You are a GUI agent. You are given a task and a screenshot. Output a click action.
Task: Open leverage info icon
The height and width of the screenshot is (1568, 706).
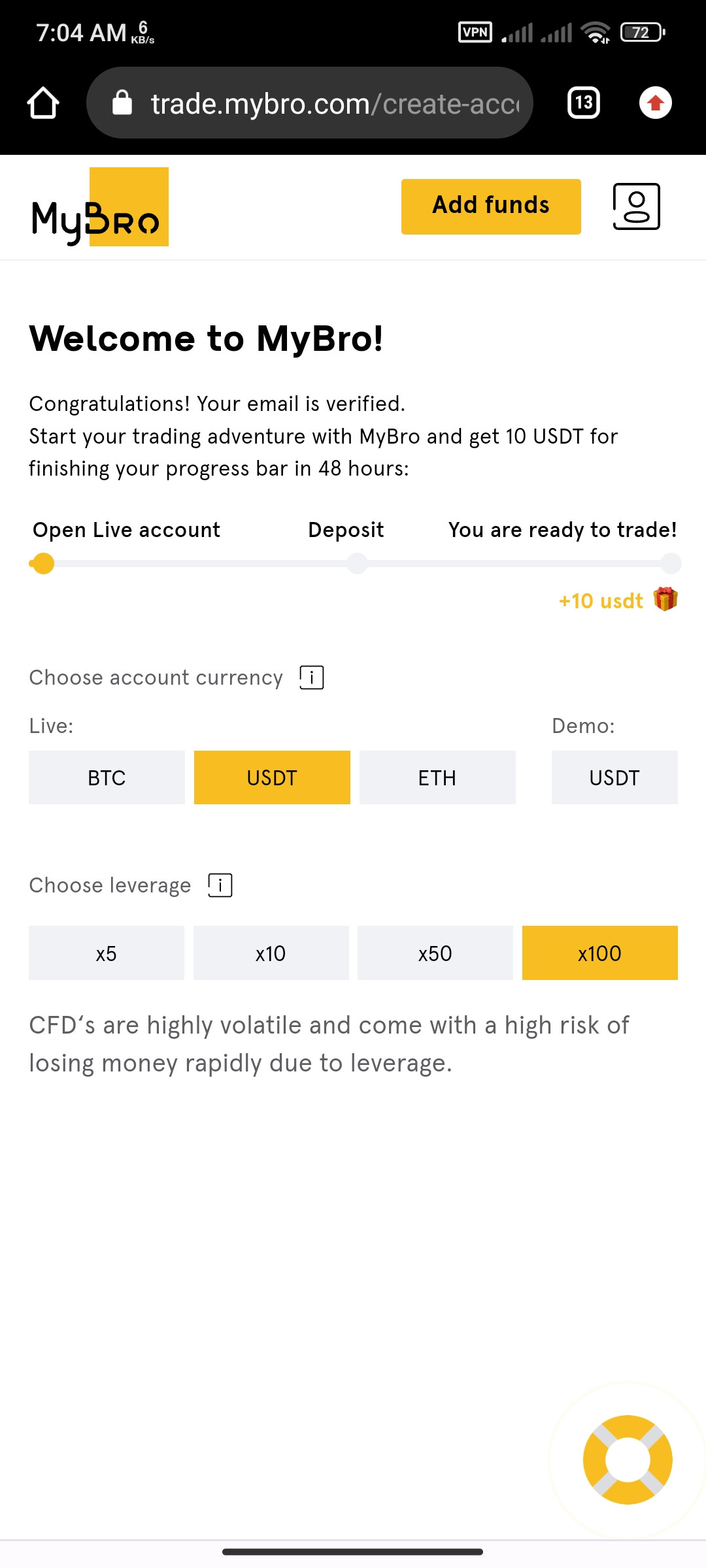coord(220,885)
